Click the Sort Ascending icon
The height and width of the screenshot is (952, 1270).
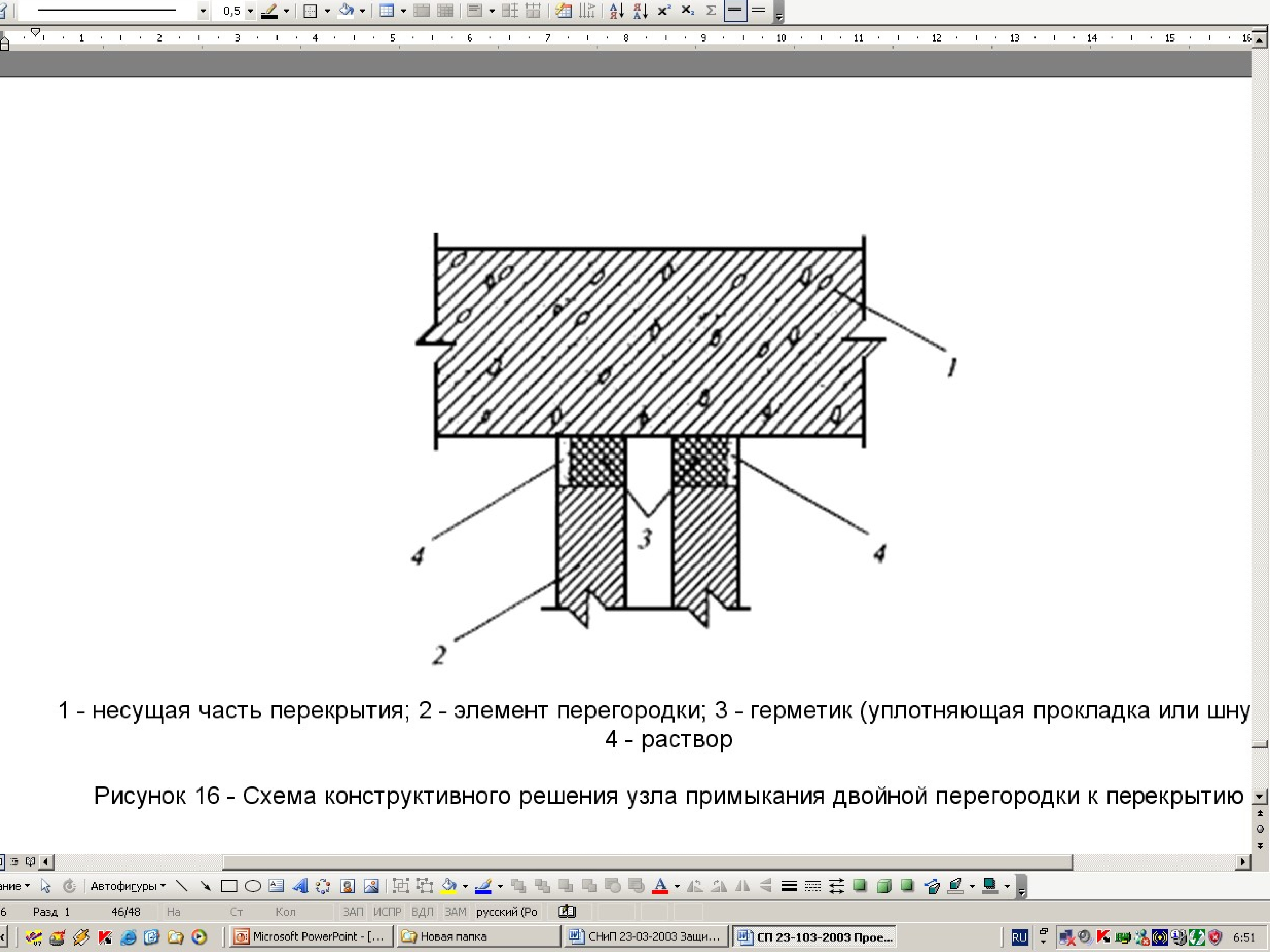click(617, 10)
